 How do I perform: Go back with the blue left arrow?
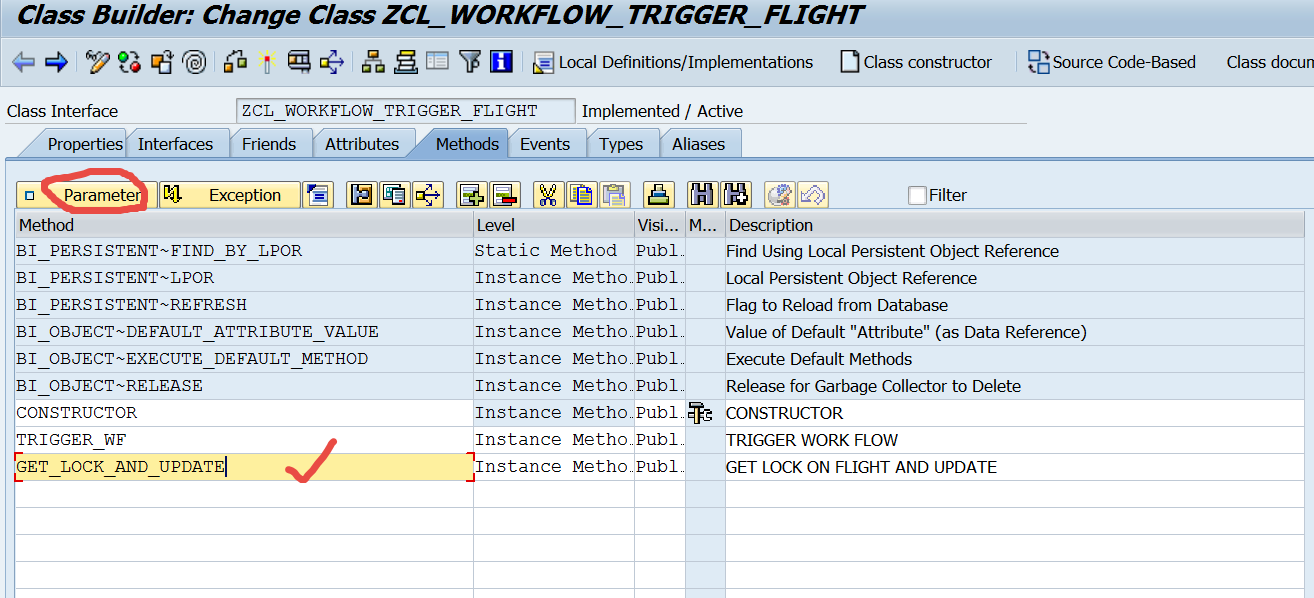(23, 62)
